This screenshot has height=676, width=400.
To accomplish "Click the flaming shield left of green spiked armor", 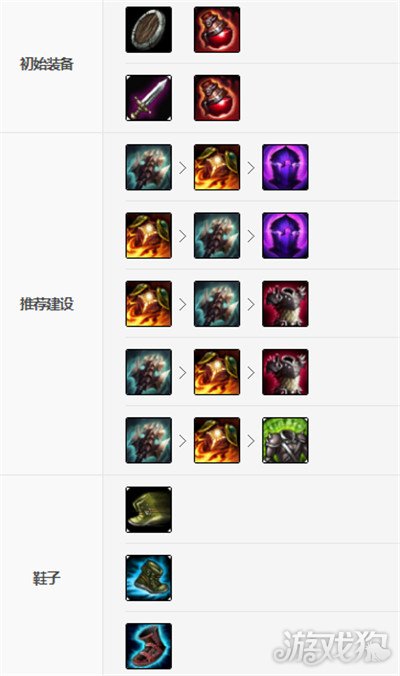I will (x=217, y=440).
